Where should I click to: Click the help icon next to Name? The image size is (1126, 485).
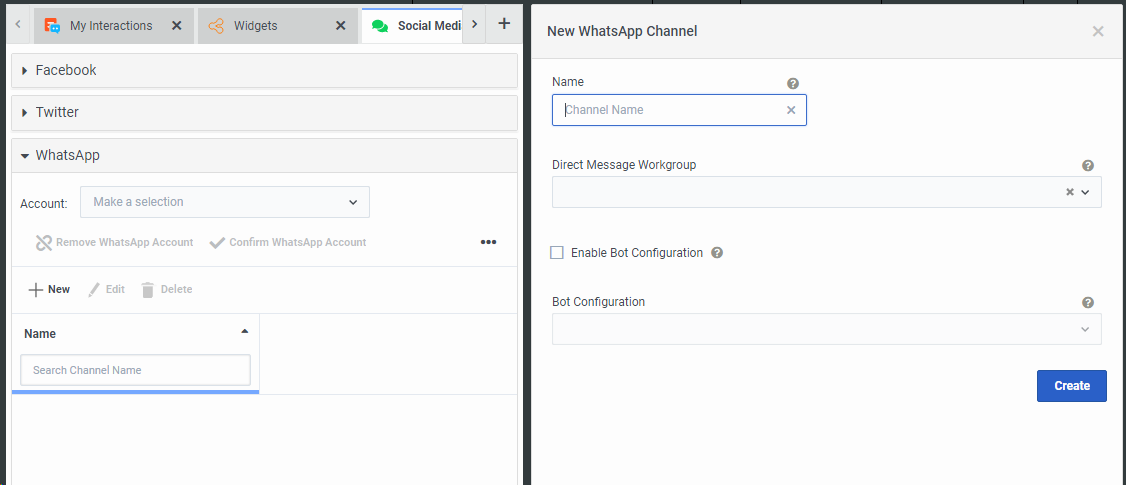(x=793, y=84)
